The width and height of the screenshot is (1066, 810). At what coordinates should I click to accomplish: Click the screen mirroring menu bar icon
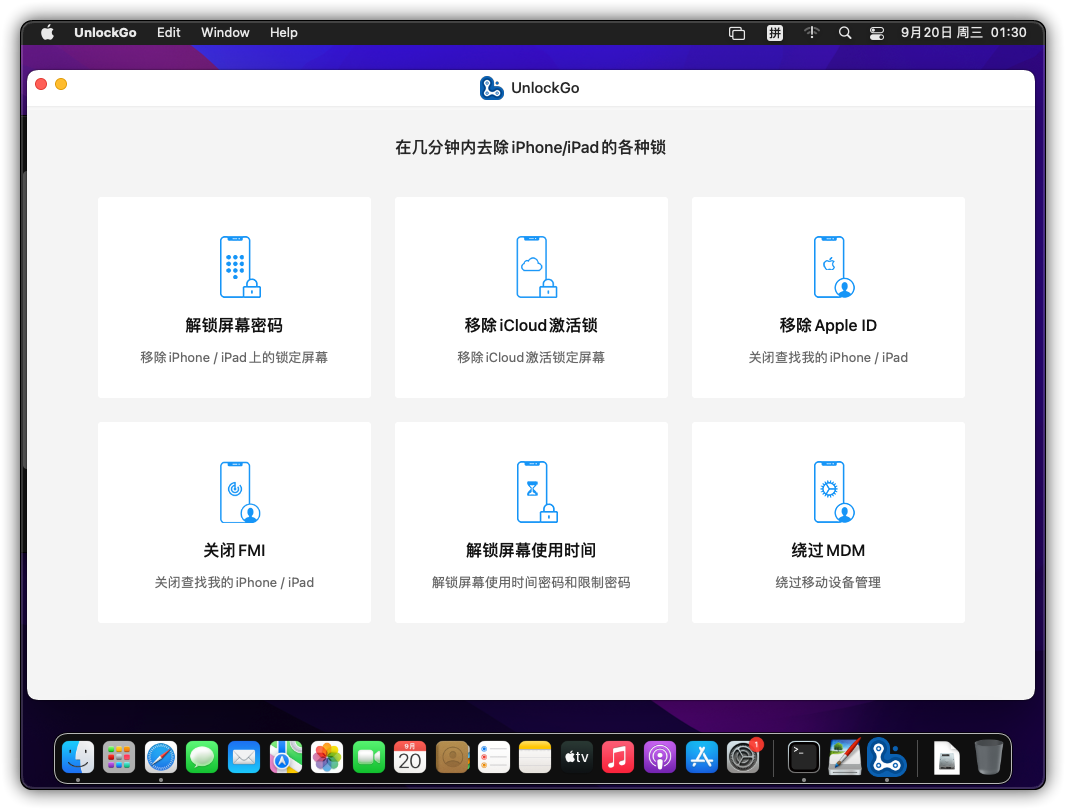737,33
